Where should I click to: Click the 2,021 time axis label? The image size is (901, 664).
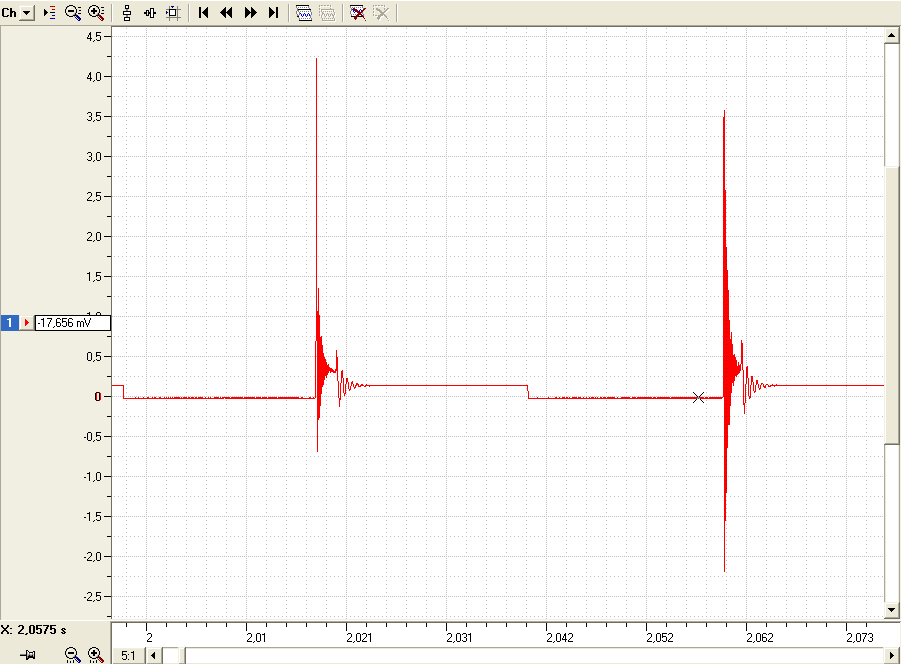pyautogui.click(x=359, y=638)
